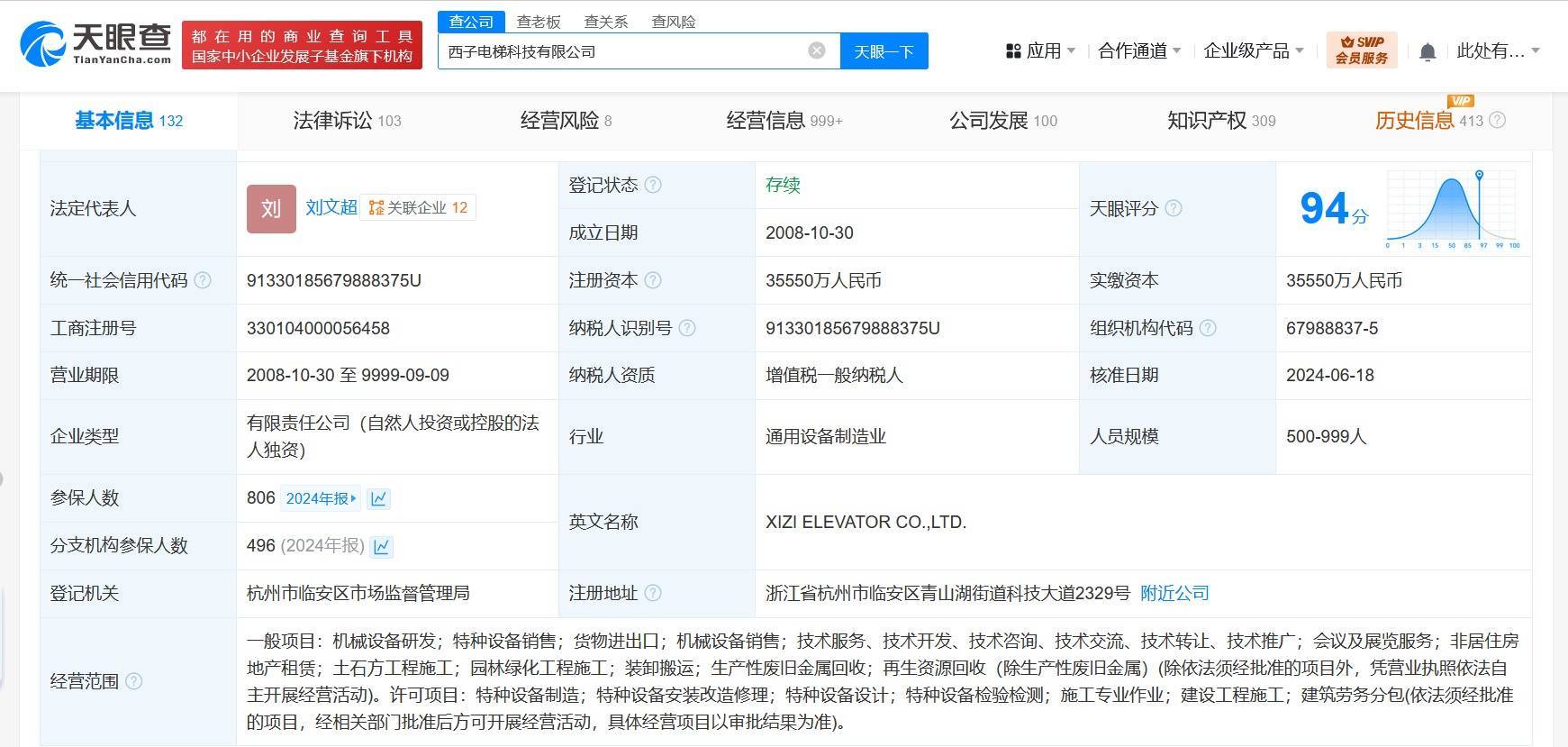This screenshot has width=1568, height=747.
Task: Open the score distribution chart
Action: coord(1453,209)
